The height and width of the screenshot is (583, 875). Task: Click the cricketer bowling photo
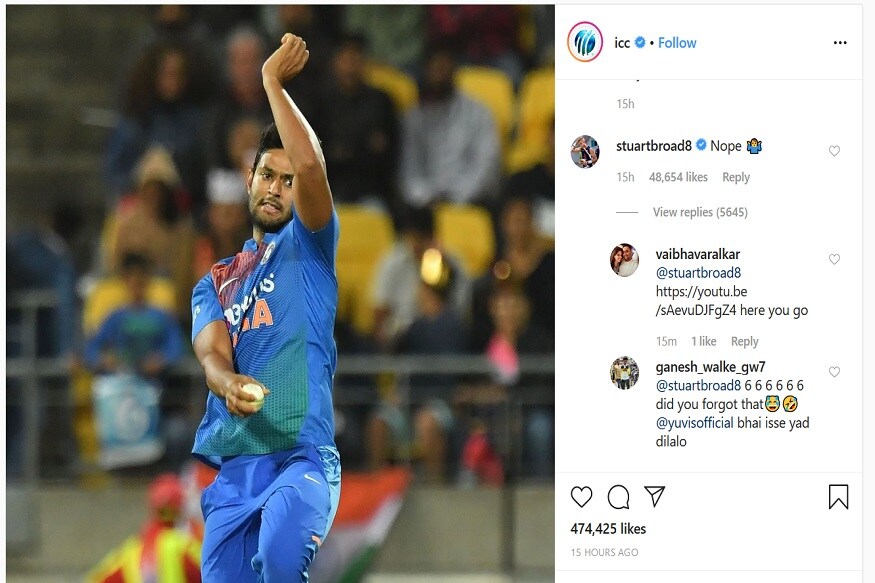point(280,294)
